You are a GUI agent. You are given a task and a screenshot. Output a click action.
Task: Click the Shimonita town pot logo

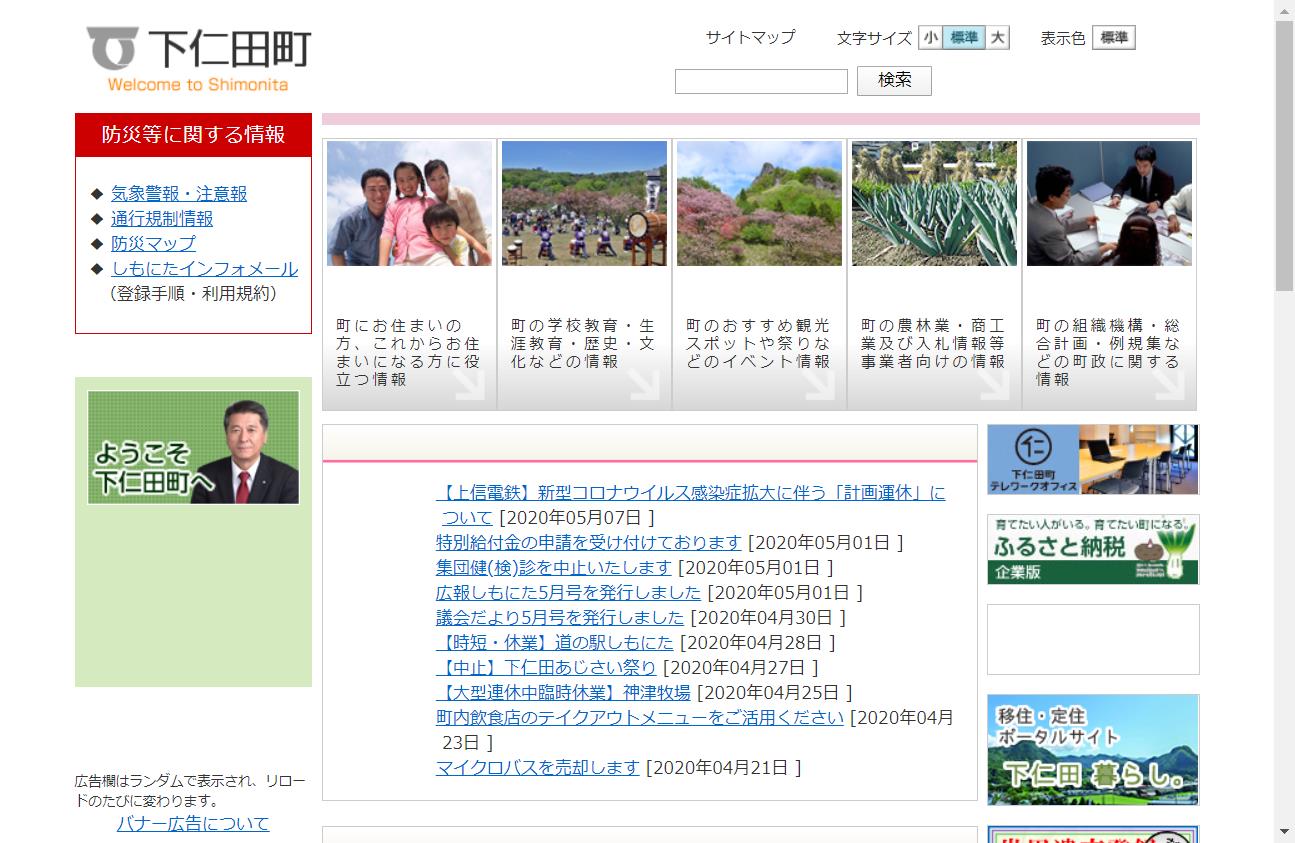[110, 45]
